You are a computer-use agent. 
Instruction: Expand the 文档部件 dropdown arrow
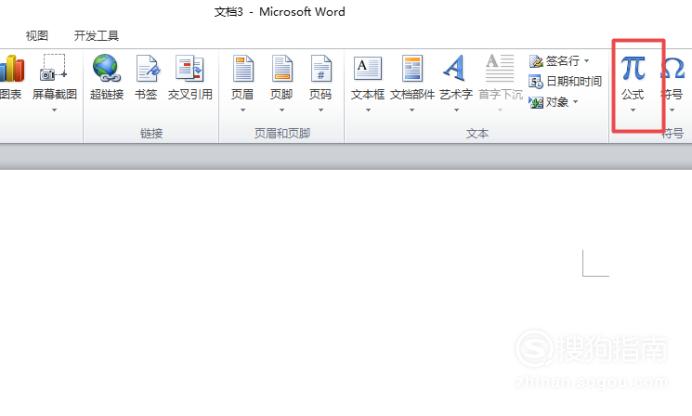point(412,110)
